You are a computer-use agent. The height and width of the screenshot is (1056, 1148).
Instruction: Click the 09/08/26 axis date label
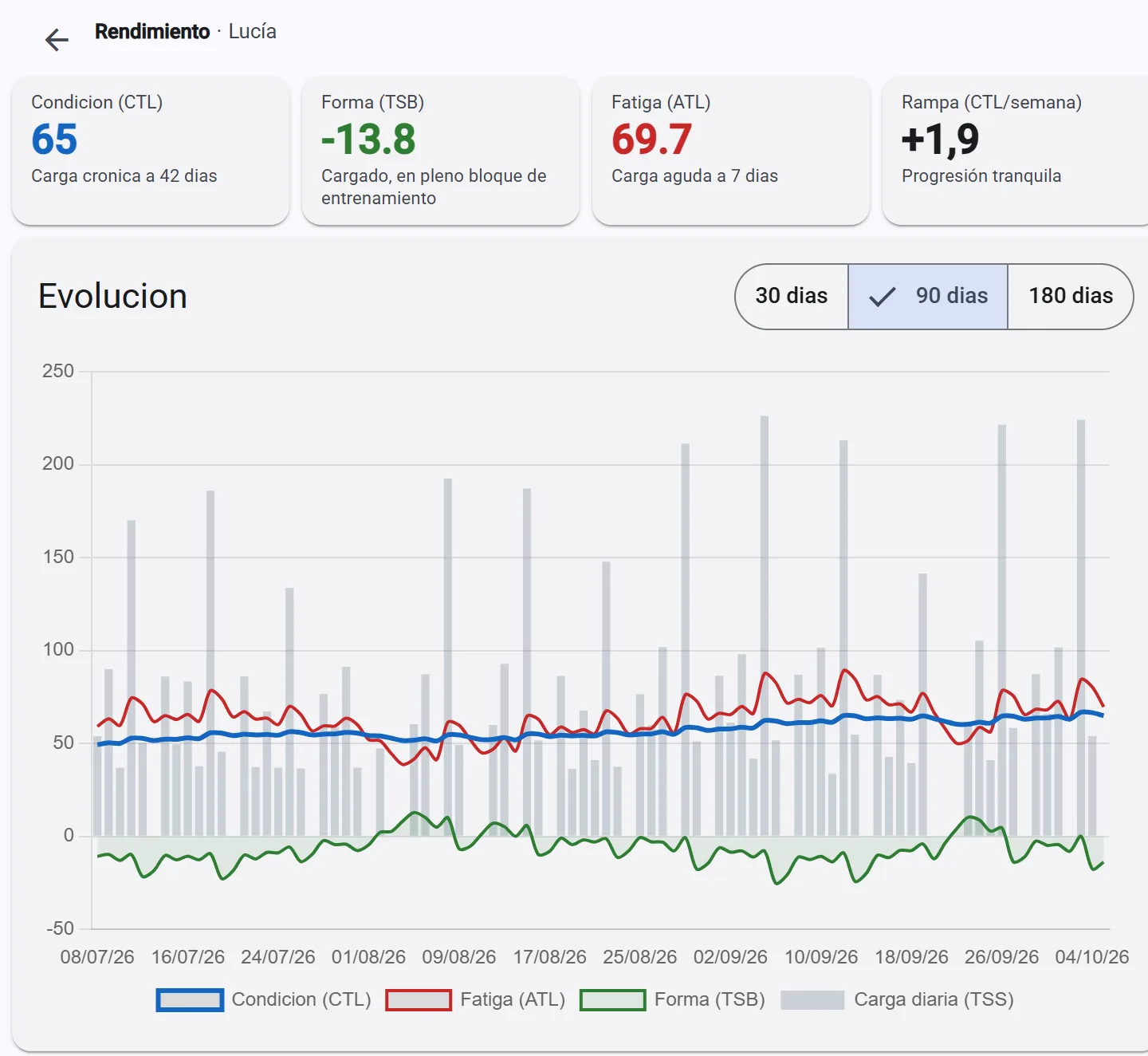pos(459,957)
